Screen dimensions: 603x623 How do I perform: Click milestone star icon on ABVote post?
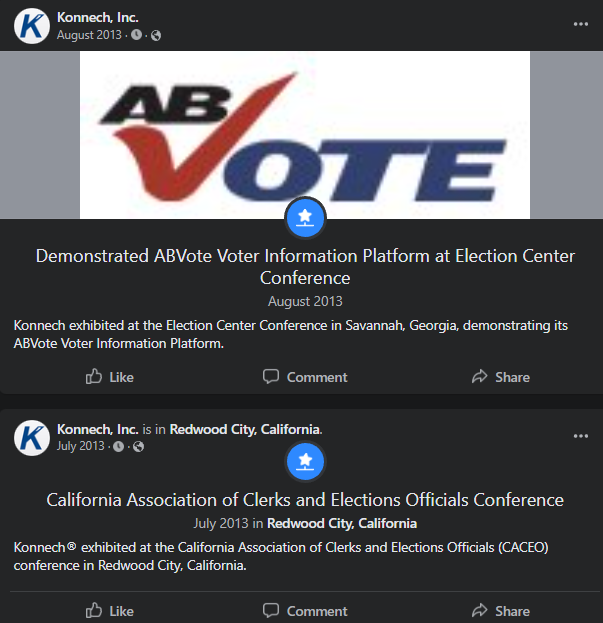305,217
